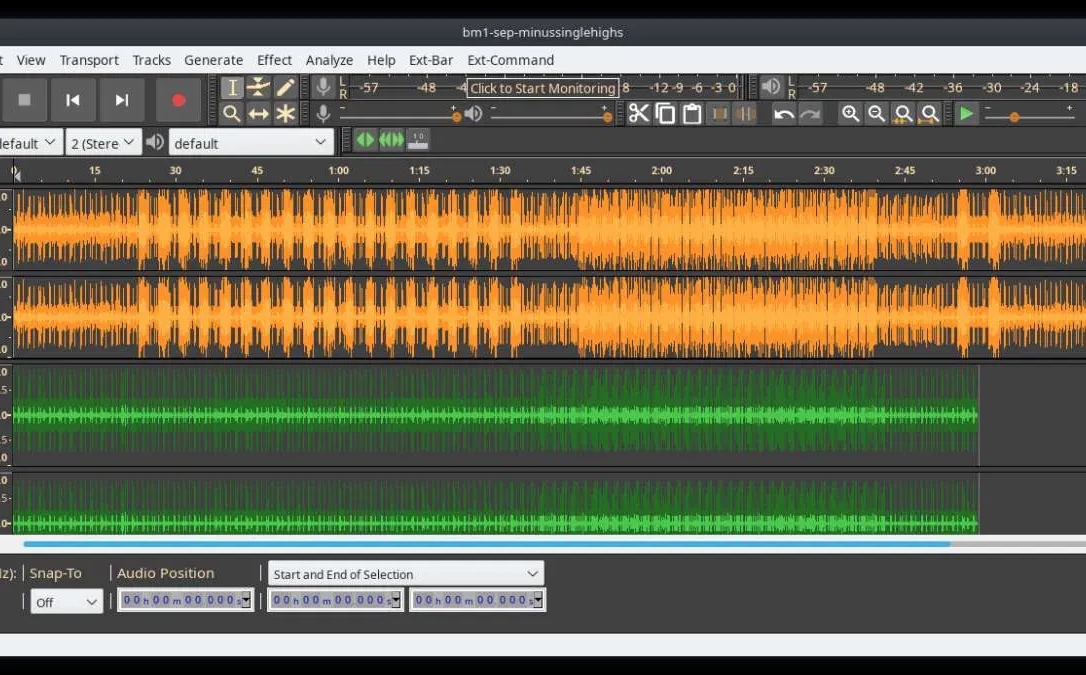
Task: Open the Effect menu
Action: pyautogui.click(x=274, y=60)
